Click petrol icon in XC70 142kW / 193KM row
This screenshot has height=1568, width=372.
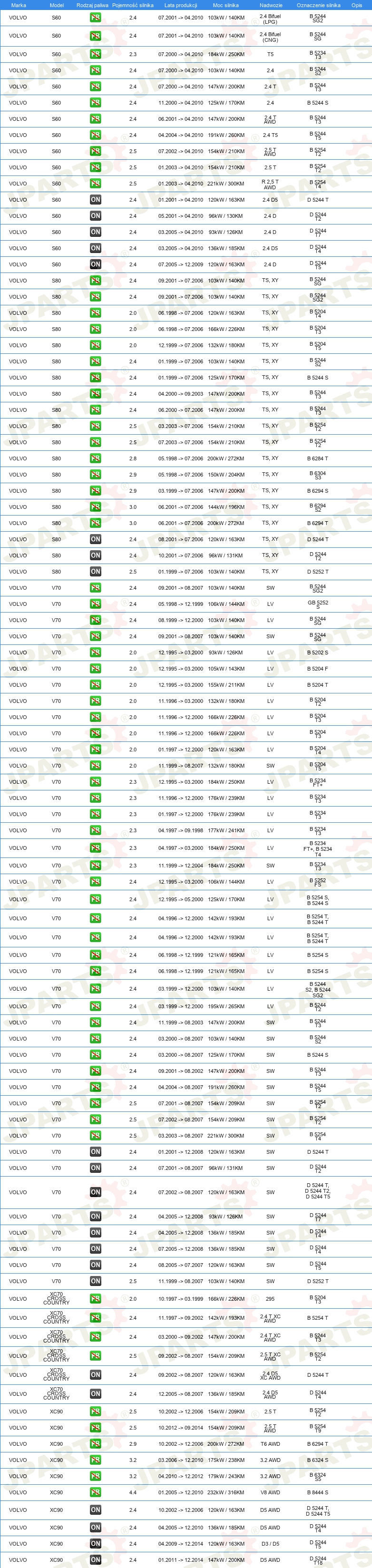point(96,1317)
